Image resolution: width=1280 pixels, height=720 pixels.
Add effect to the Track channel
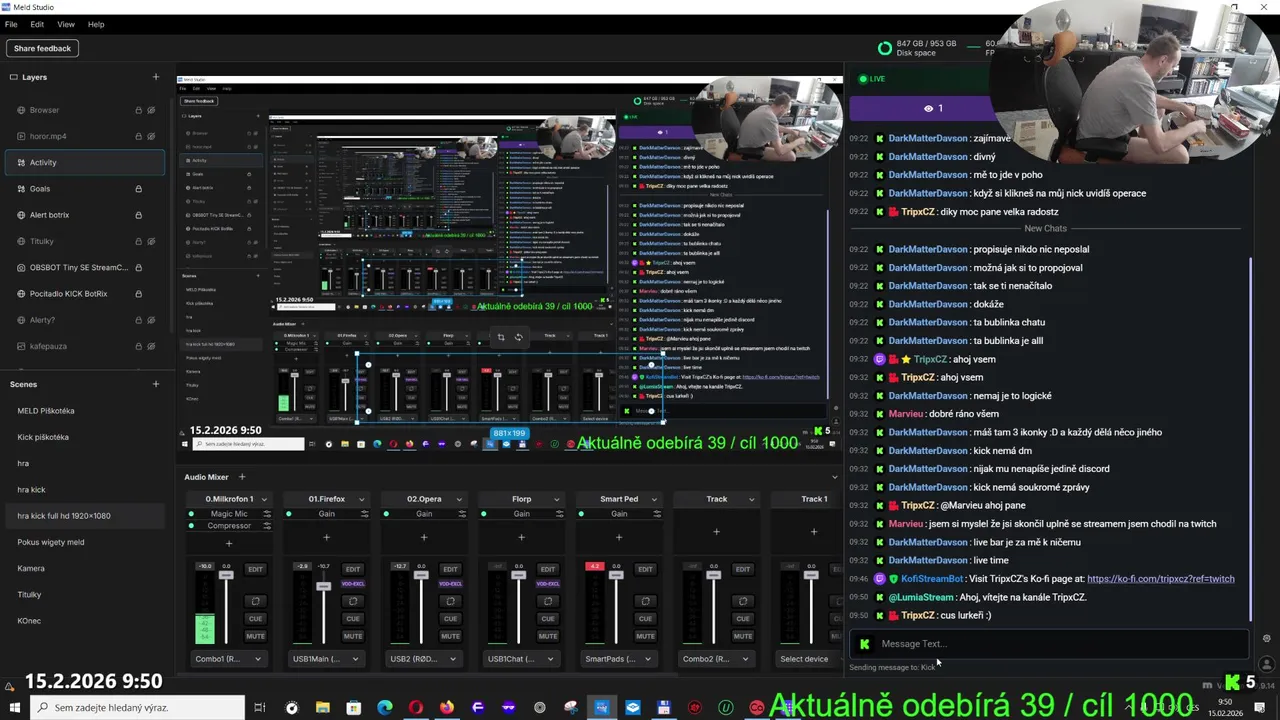[716, 532]
